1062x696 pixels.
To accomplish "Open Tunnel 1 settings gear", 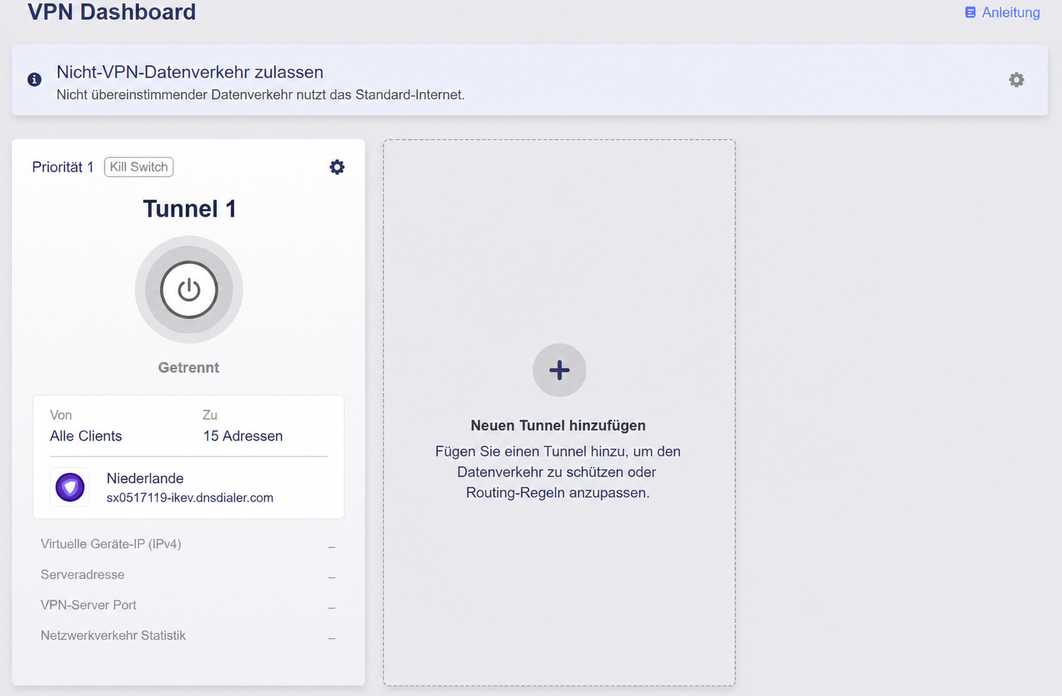I will click(337, 167).
